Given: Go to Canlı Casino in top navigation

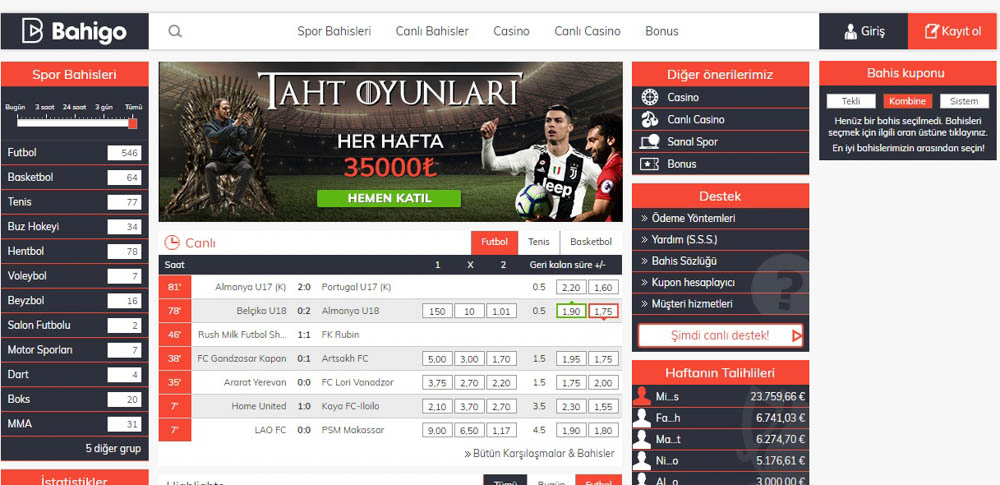Looking at the screenshot, I should tap(587, 31).
